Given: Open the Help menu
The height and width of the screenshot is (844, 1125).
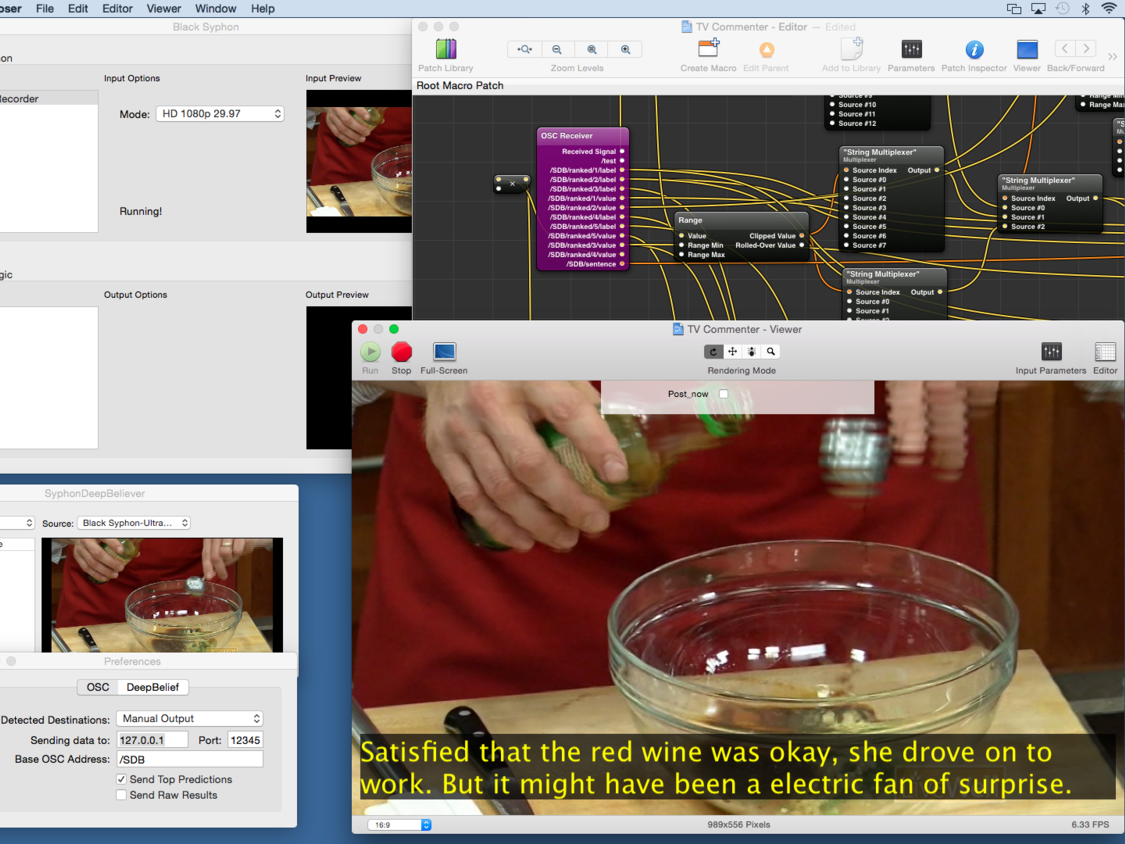Looking at the screenshot, I should click(x=263, y=9).
